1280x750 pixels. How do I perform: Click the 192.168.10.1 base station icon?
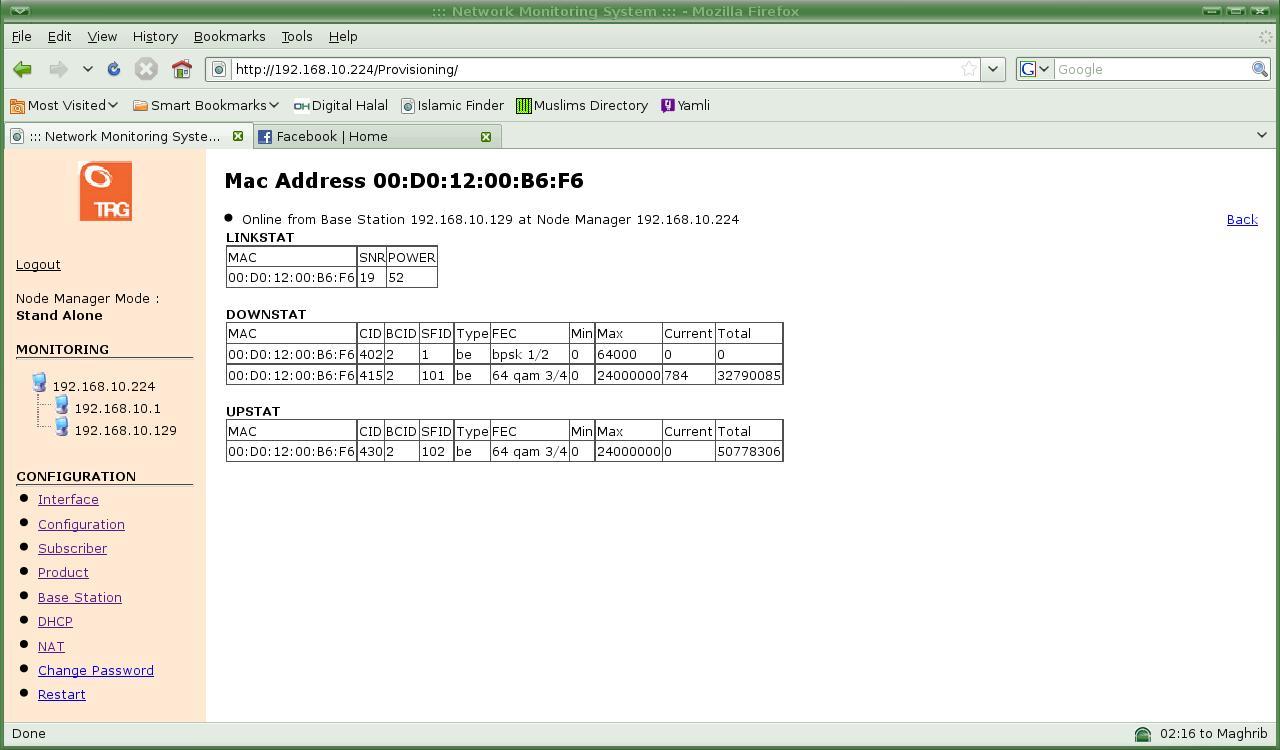62,405
